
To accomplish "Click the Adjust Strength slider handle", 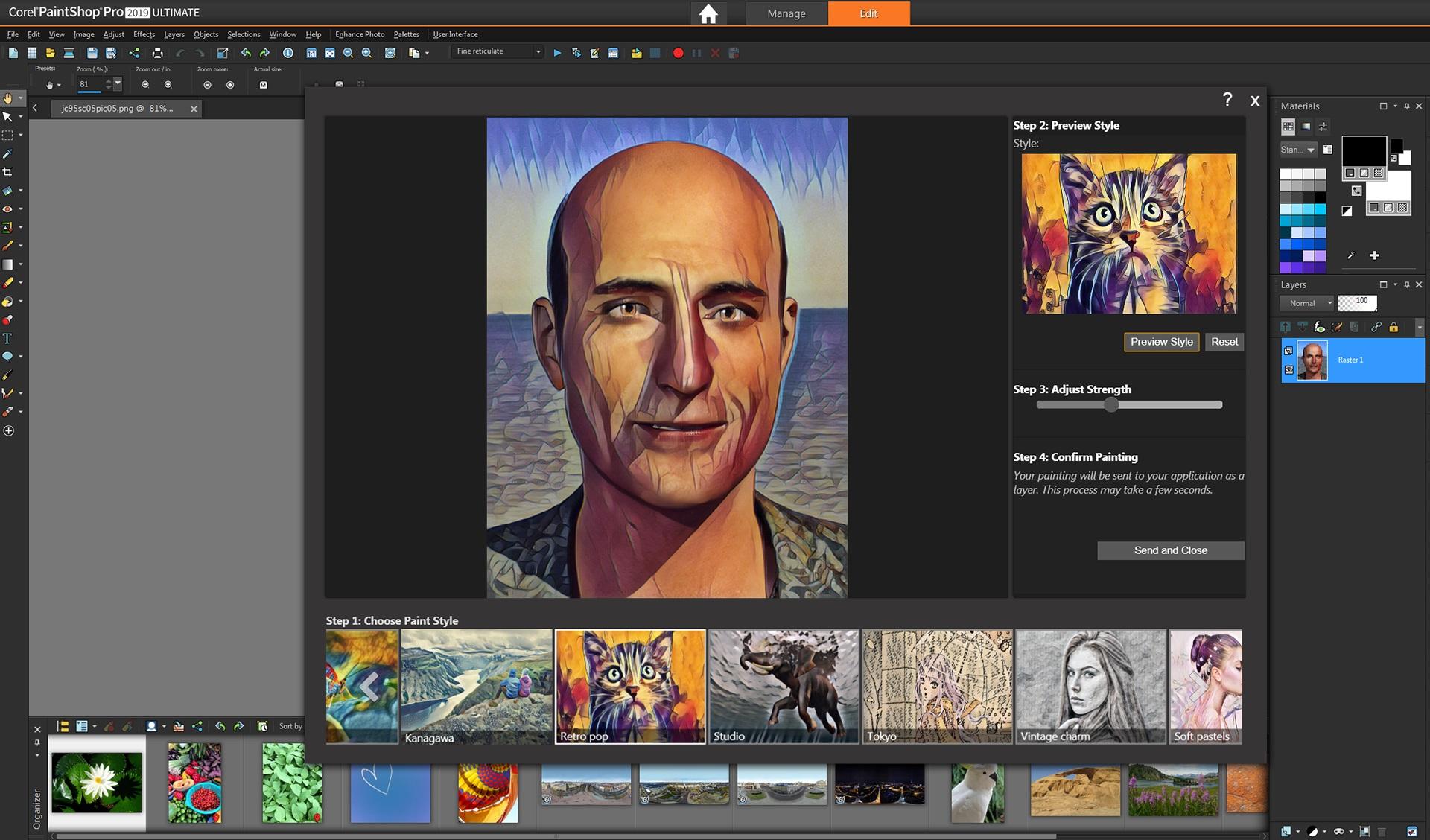I will (1111, 404).
